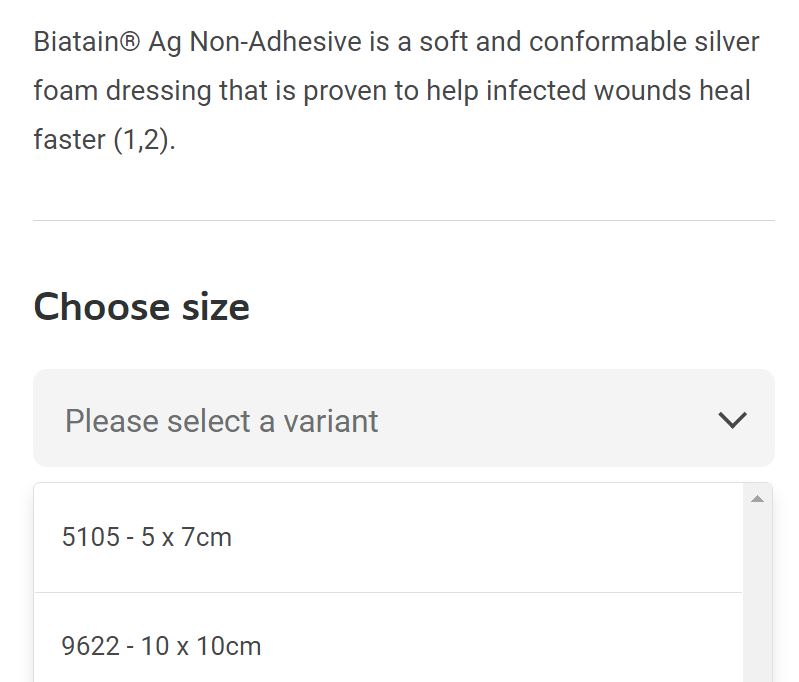Click the options list scrollbar track
The height and width of the screenshot is (682, 799).
click(x=757, y=600)
